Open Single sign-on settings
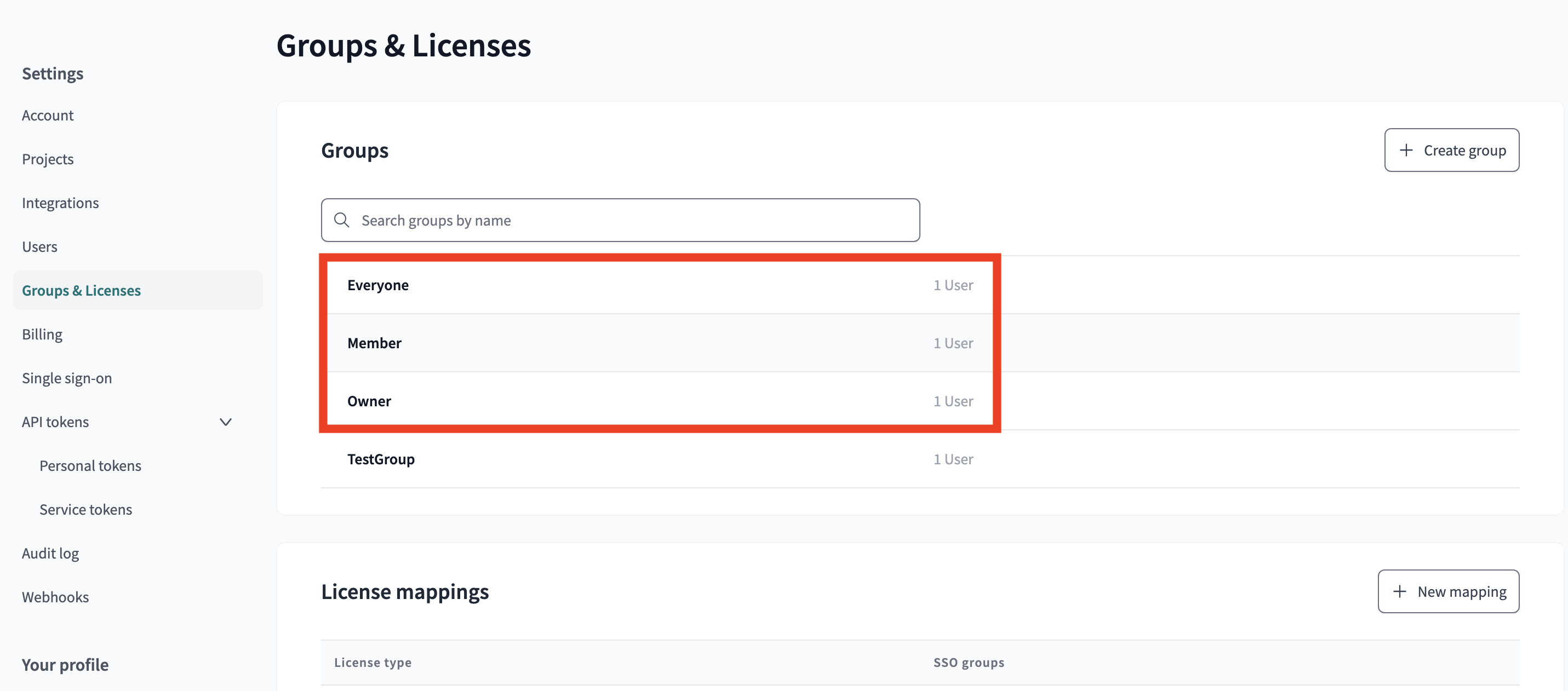 pos(67,377)
